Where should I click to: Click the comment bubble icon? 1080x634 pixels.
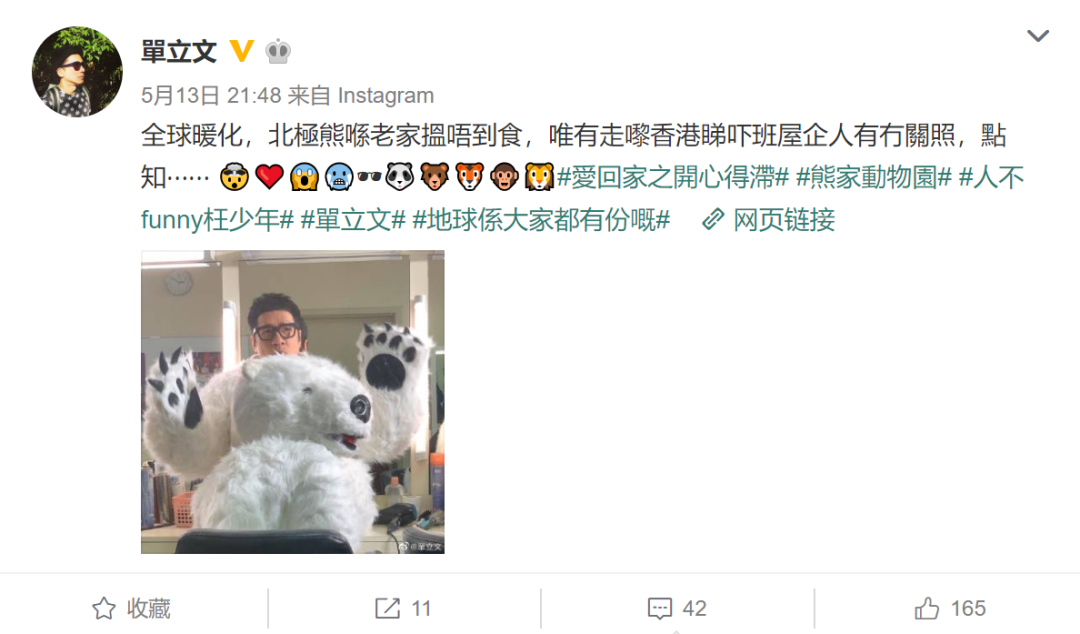(x=660, y=609)
